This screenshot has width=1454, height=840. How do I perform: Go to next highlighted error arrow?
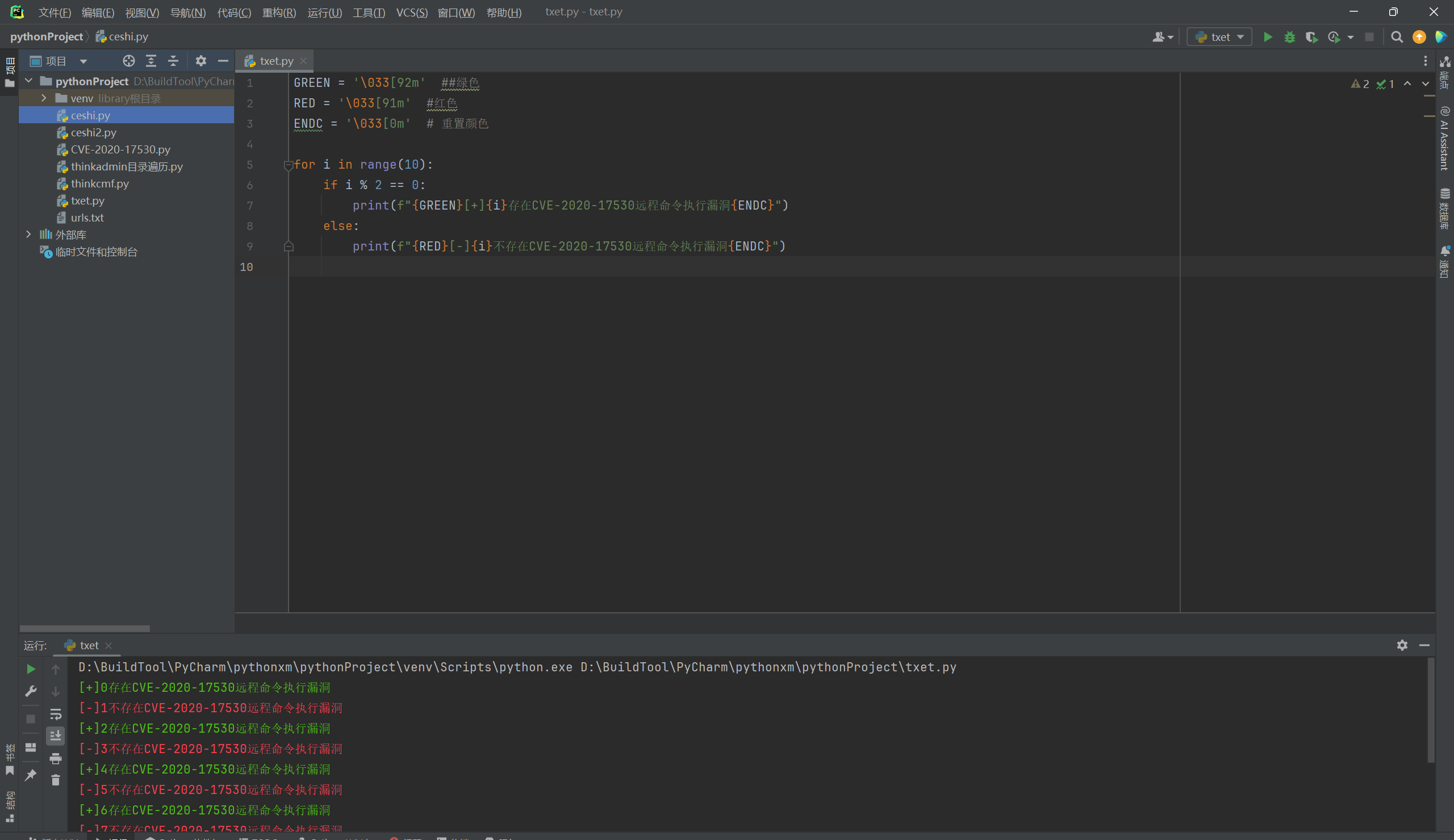coord(1425,83)
